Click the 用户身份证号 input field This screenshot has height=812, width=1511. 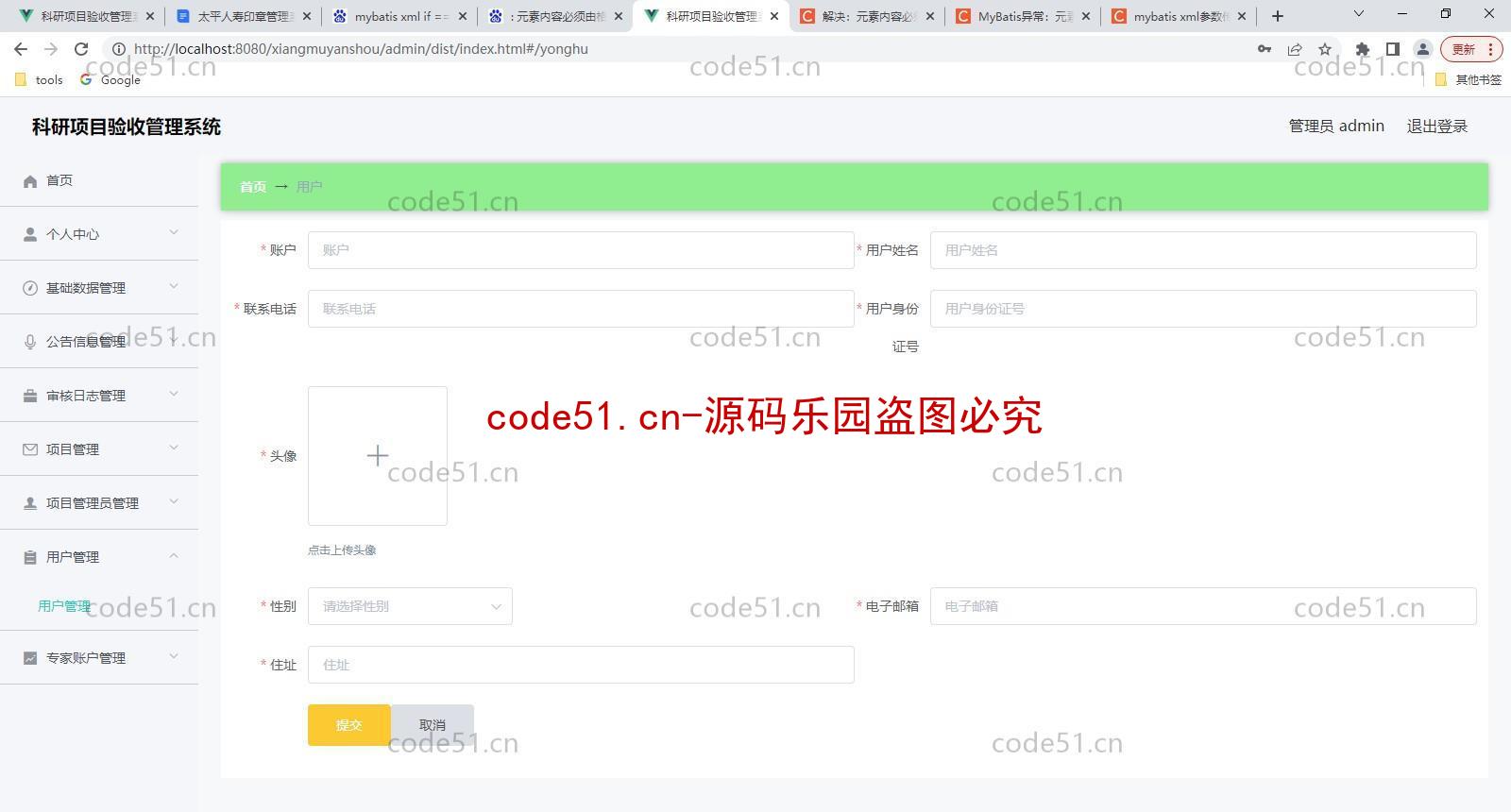tap(1203, 309)
